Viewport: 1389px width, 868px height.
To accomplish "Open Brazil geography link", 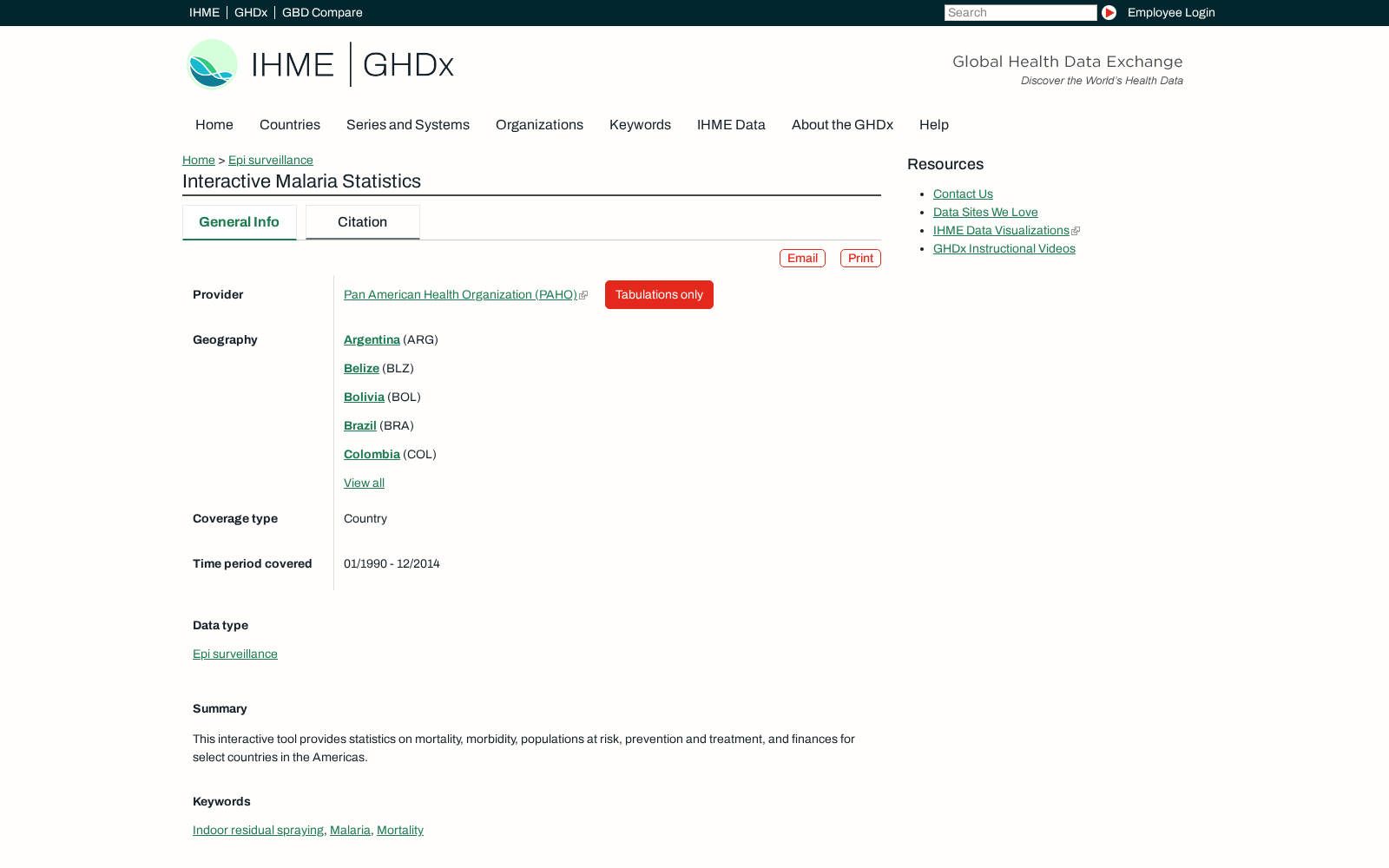I will (x=360, y=426).
